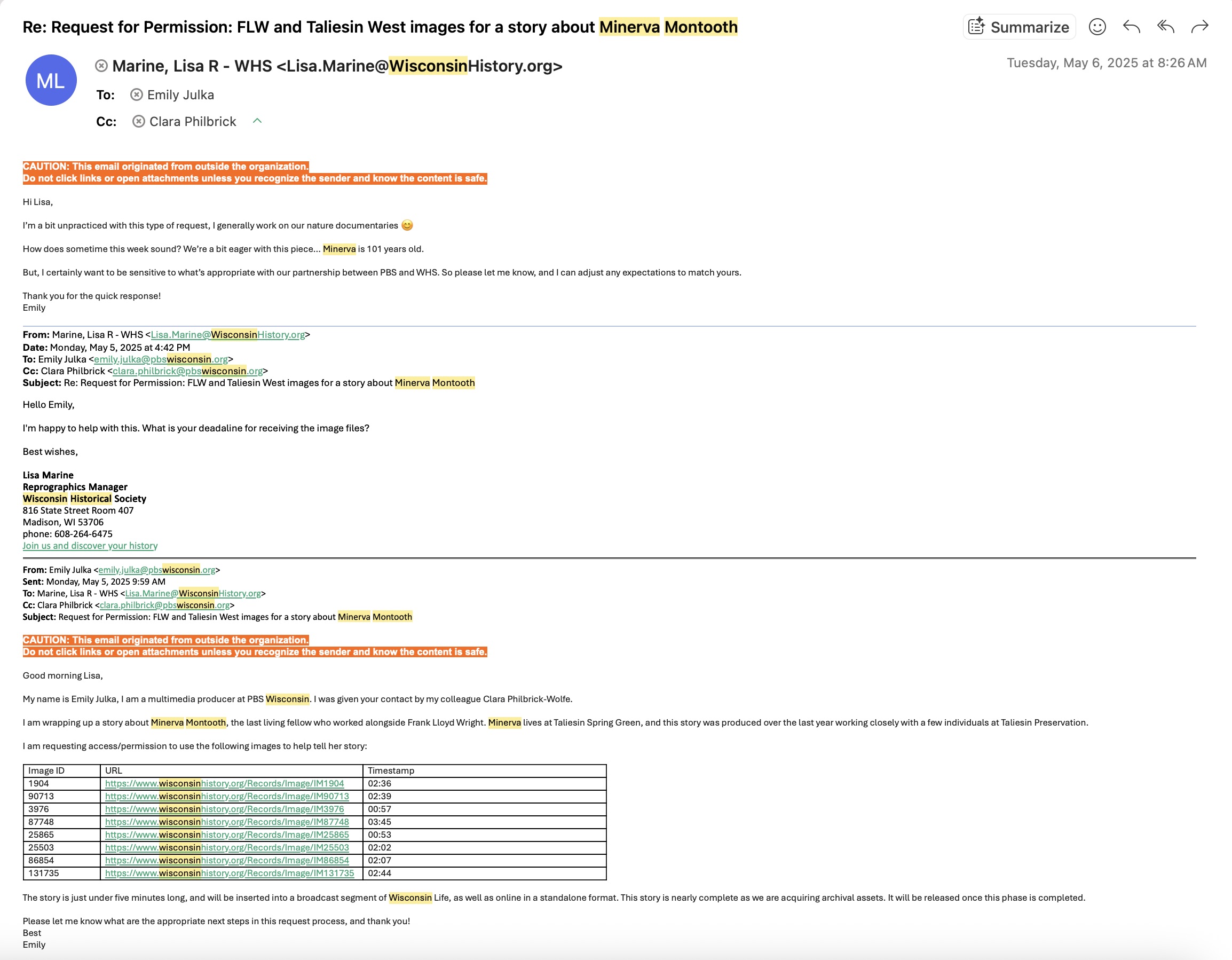Click the Reply All icon
Screen dimensions: 1232x960
click(1165, 27)
